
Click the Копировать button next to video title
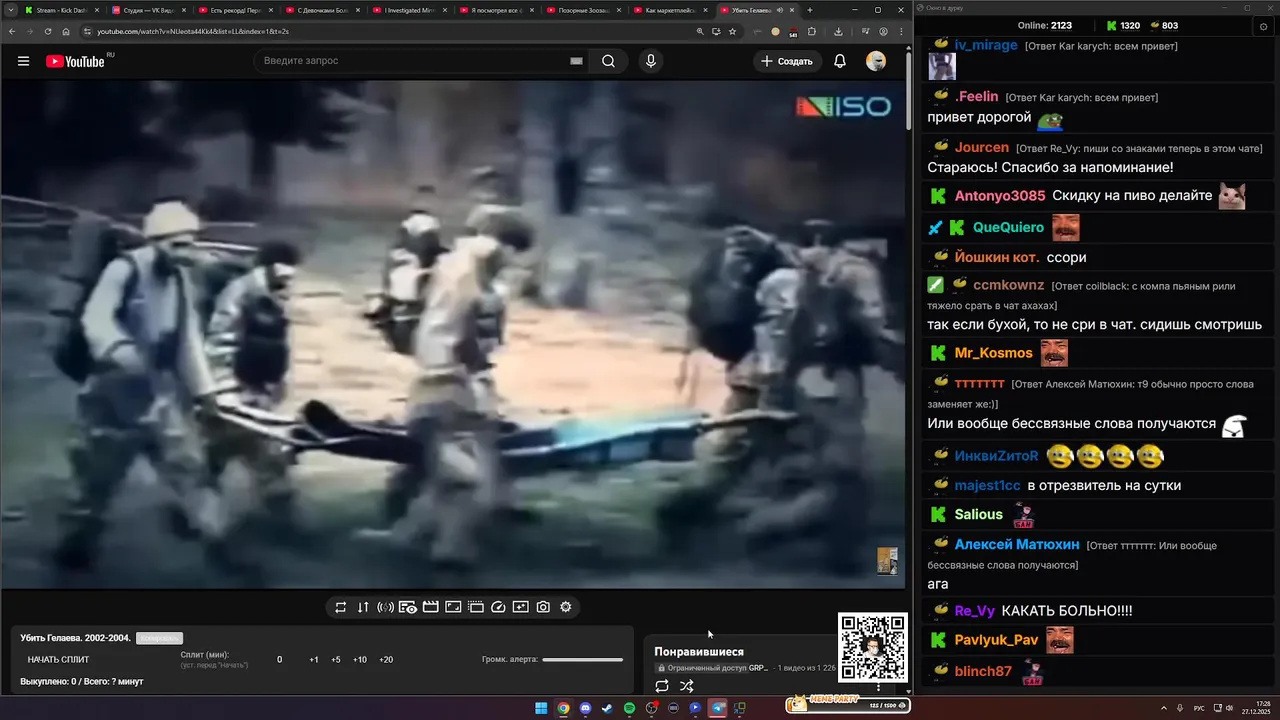coord(159,638)
